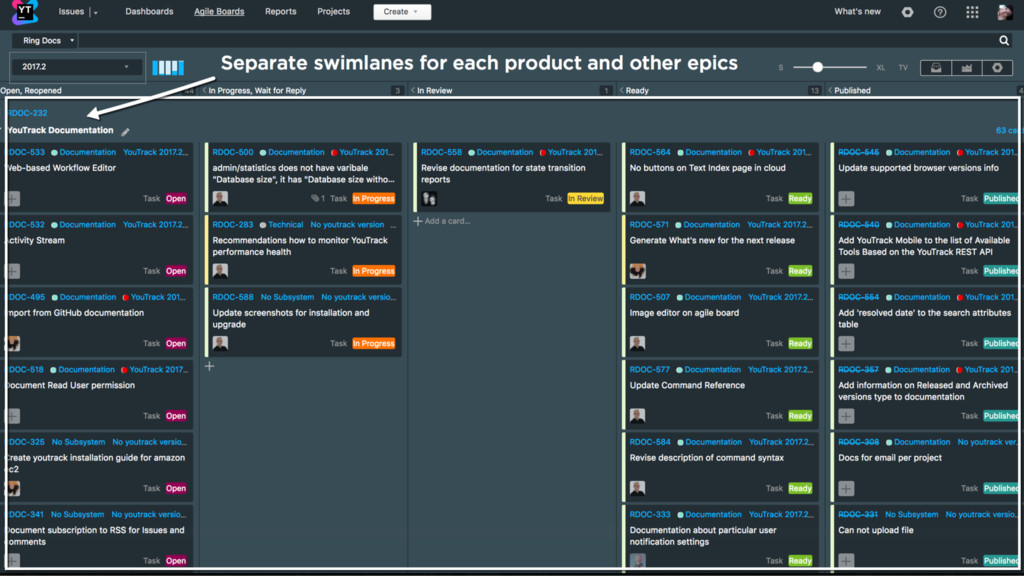Collapse the In Review column
Viewport: 1024px width, 576px height.
click(x=413, y=90)
